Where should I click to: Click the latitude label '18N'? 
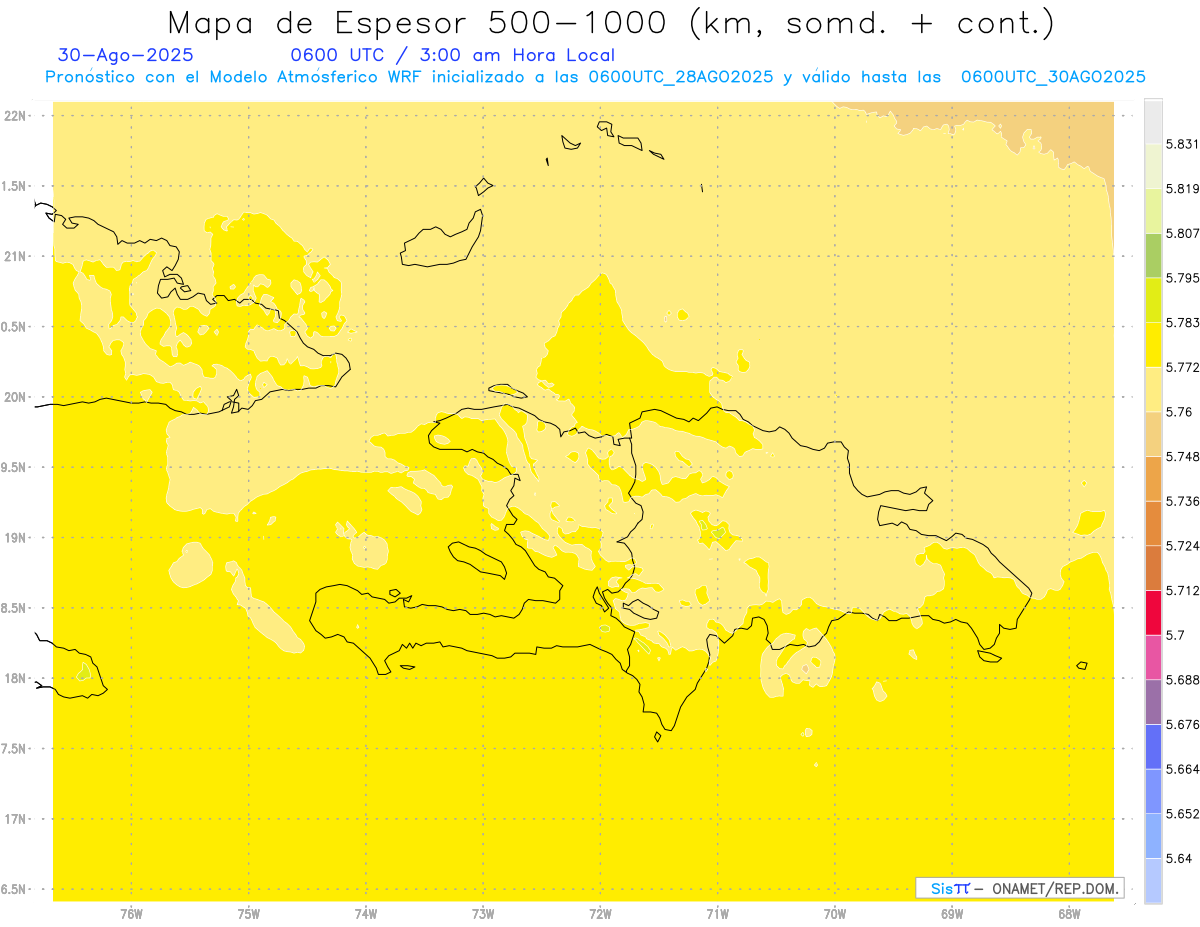coord(17,679)
